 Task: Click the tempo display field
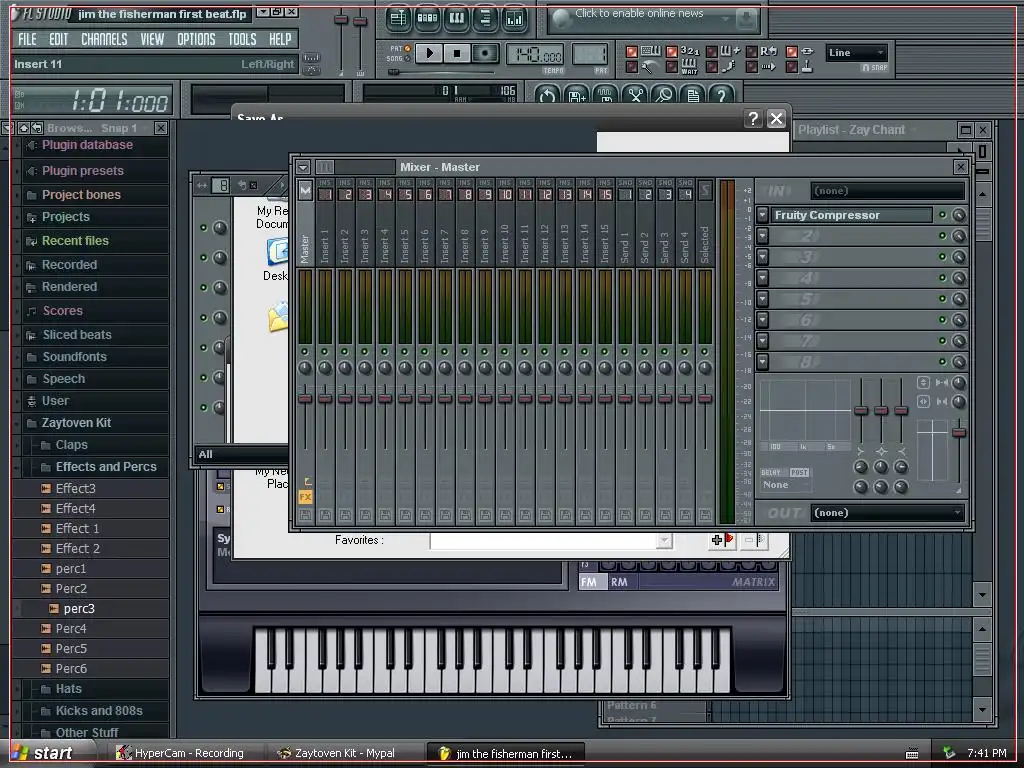[535, 54]
